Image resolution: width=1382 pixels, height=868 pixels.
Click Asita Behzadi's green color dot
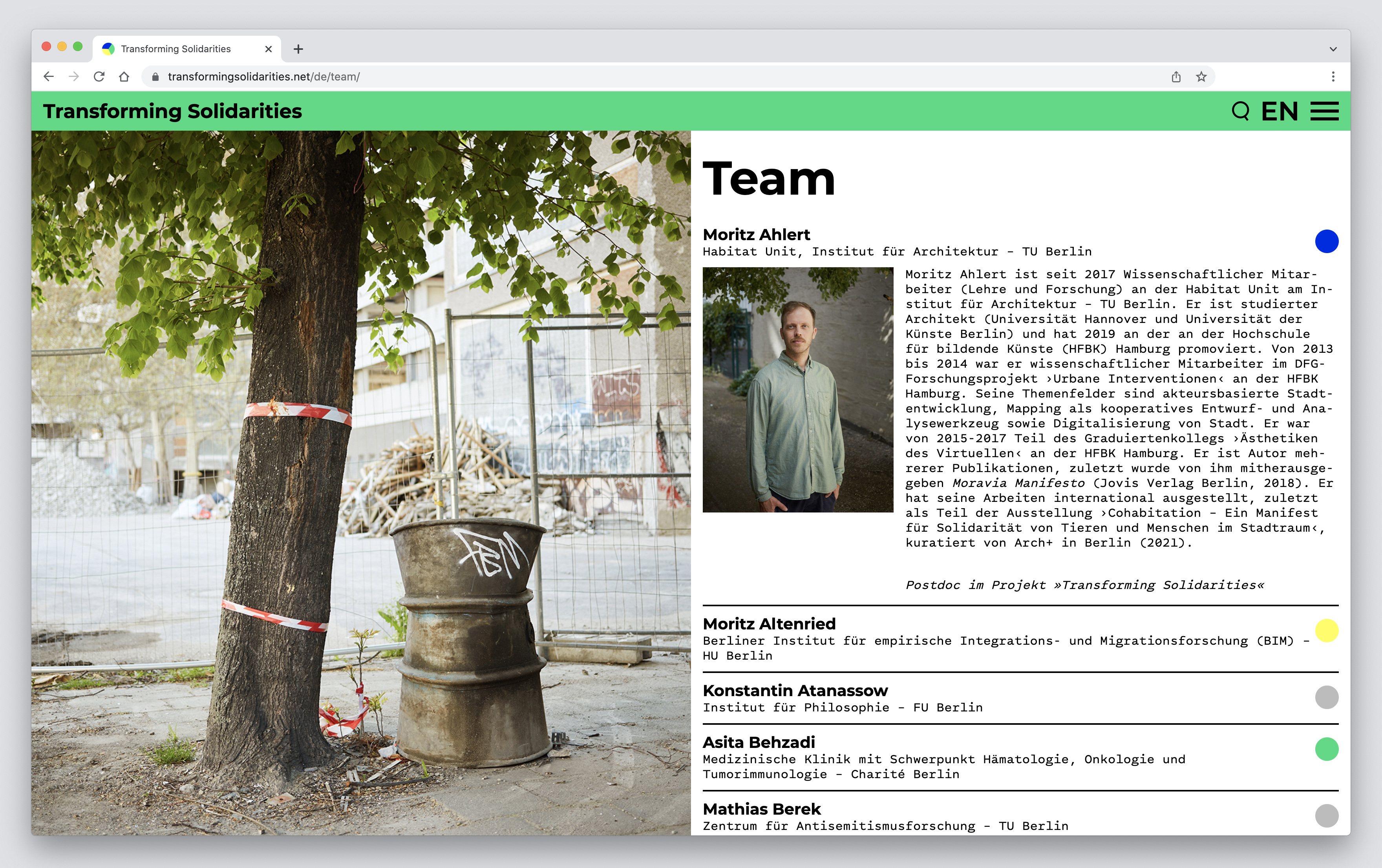1326,749
